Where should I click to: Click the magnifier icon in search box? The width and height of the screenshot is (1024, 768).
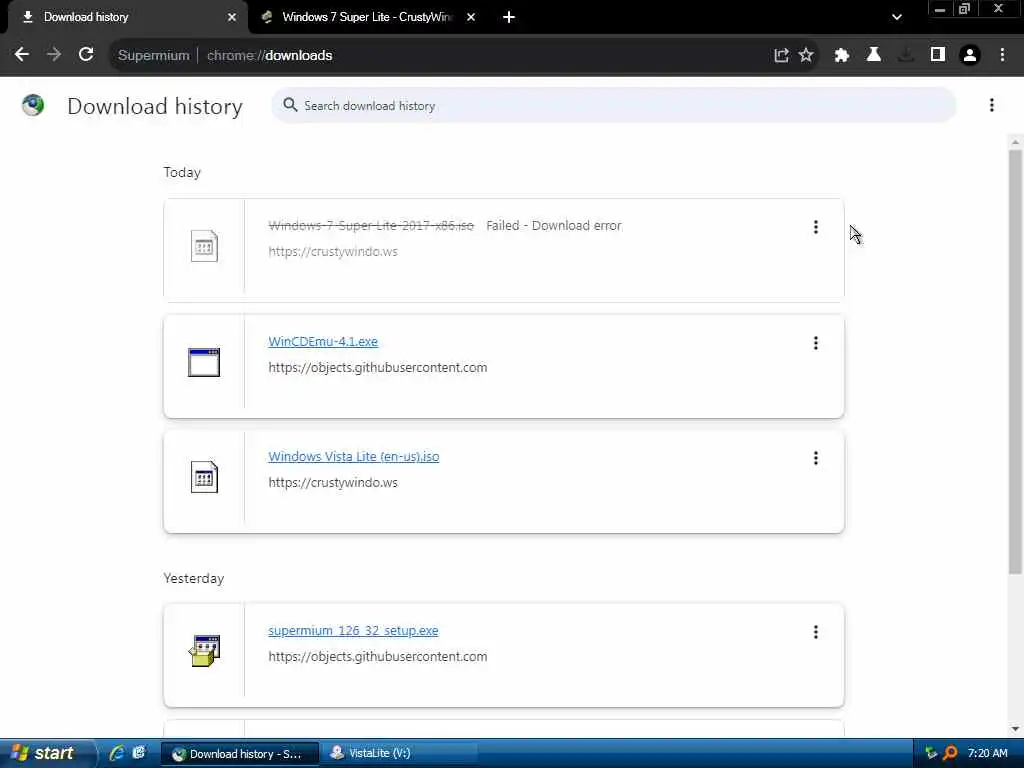coord(290,105)
